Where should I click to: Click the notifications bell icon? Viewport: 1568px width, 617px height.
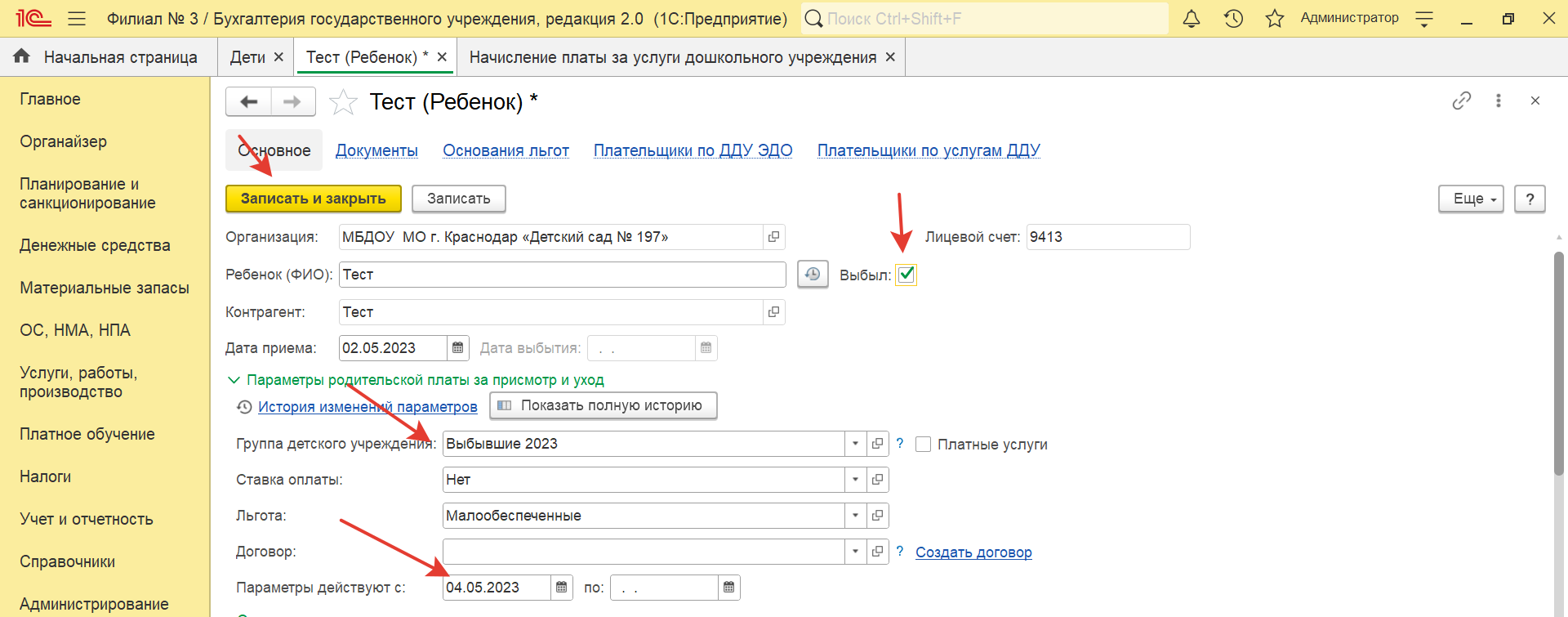pyautogui.click(x=1192, y=18)
